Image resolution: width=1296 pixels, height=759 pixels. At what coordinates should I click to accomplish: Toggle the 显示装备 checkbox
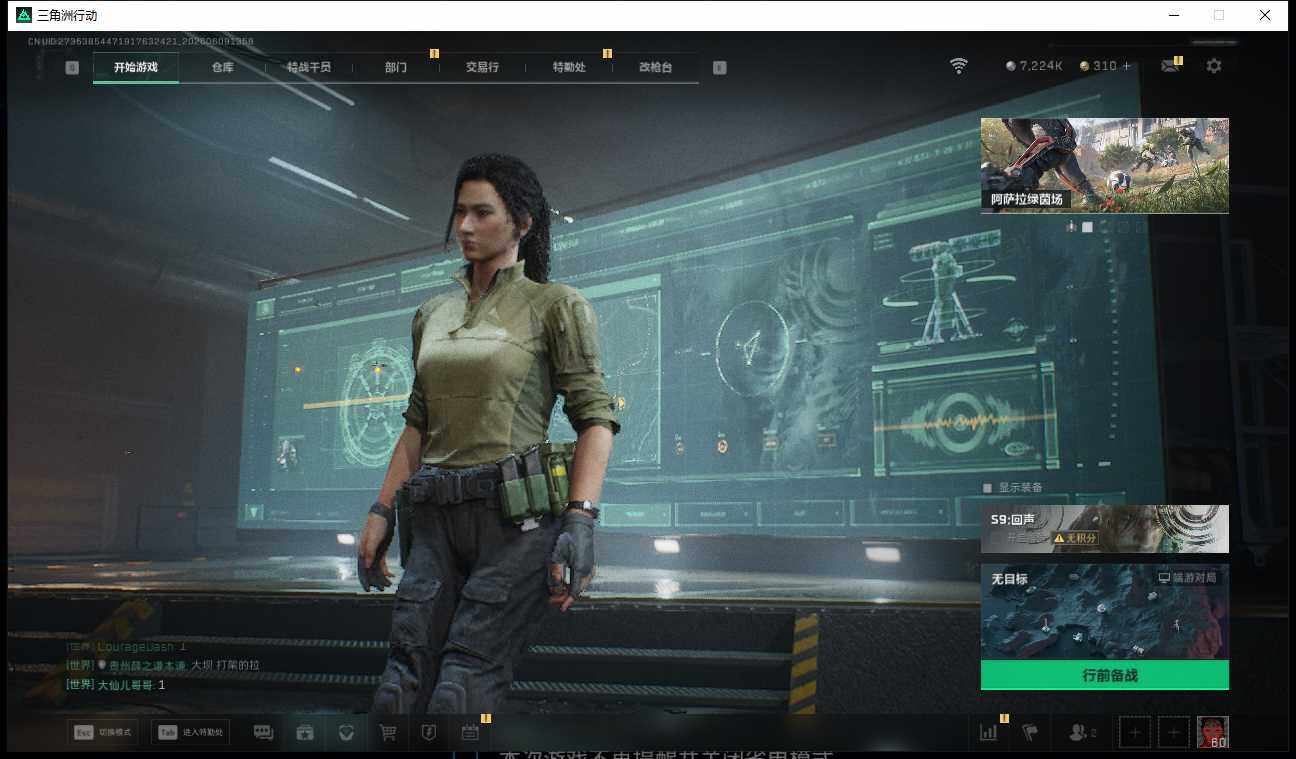(x=987, y=488)
